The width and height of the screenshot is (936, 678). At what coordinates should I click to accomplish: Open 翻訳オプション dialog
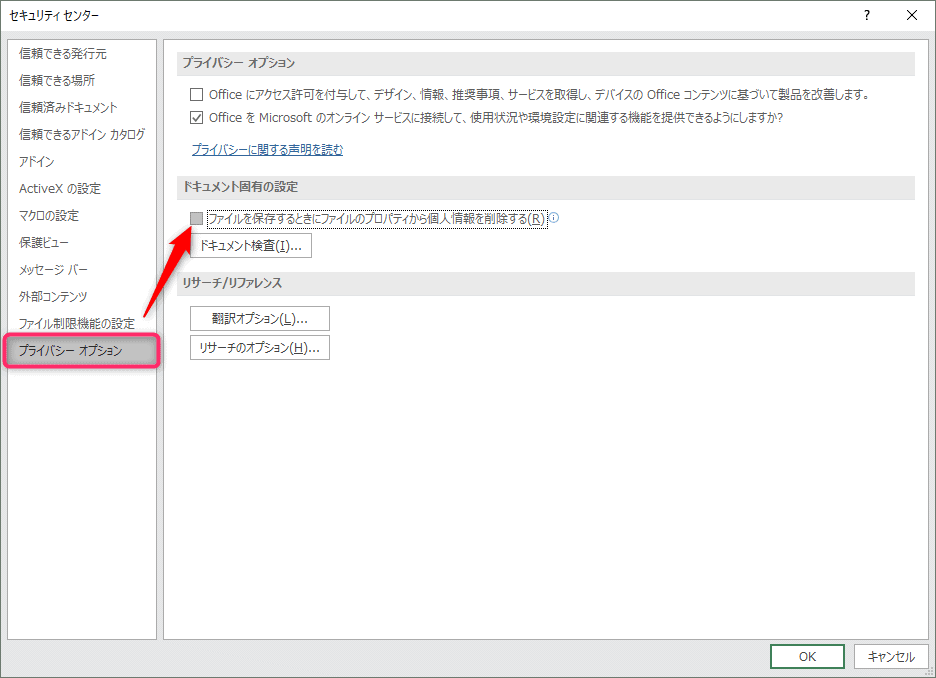pos(260,319)
